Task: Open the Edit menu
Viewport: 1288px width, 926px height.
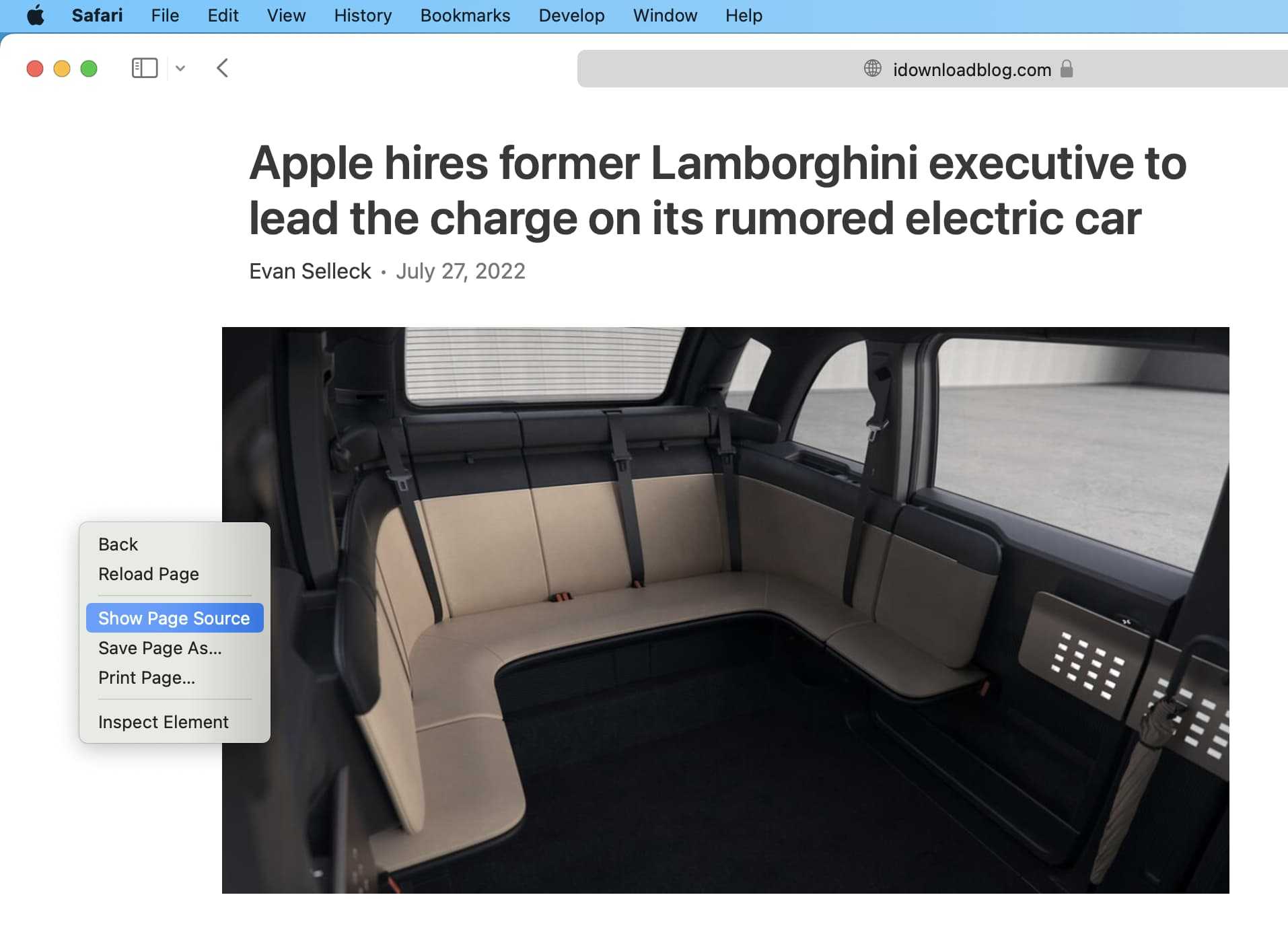Action: tap(223, 15)
